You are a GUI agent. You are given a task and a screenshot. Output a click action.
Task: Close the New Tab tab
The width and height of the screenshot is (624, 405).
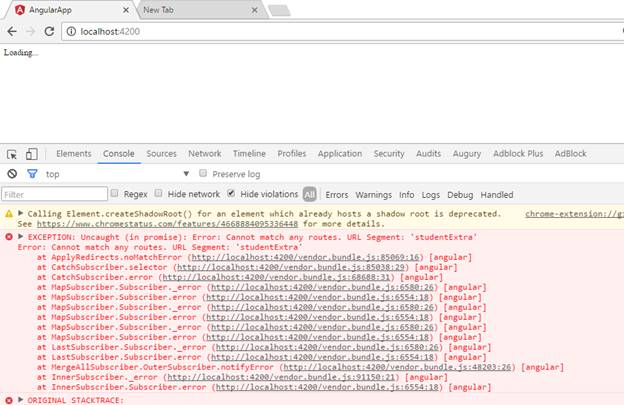pos(255,10)
